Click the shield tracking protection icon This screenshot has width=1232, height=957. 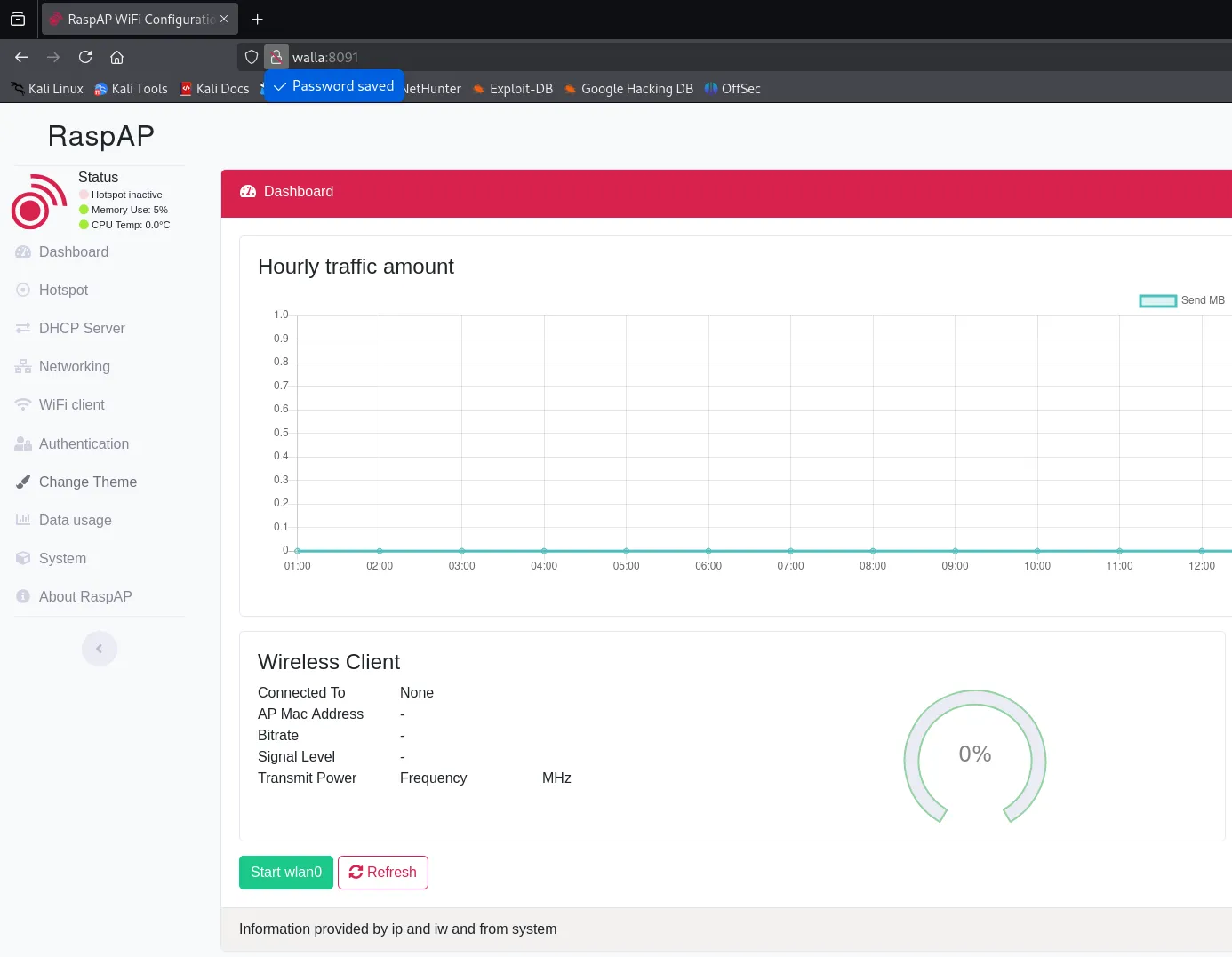pos(252,57)
